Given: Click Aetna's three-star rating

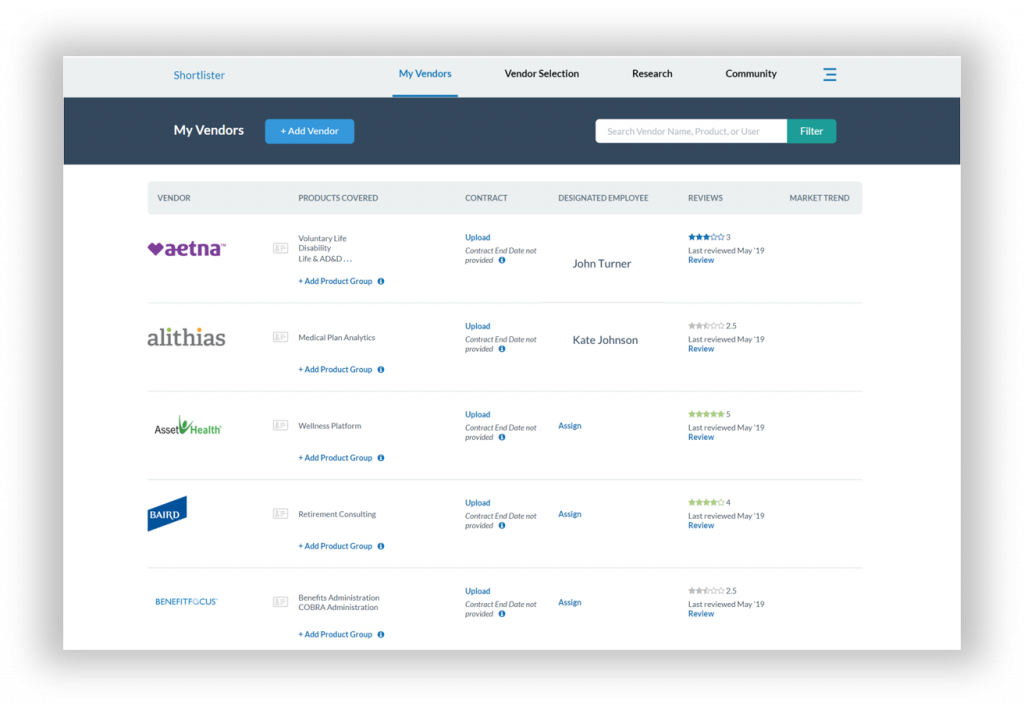Looking at the screenshot, I should (705, 237).
